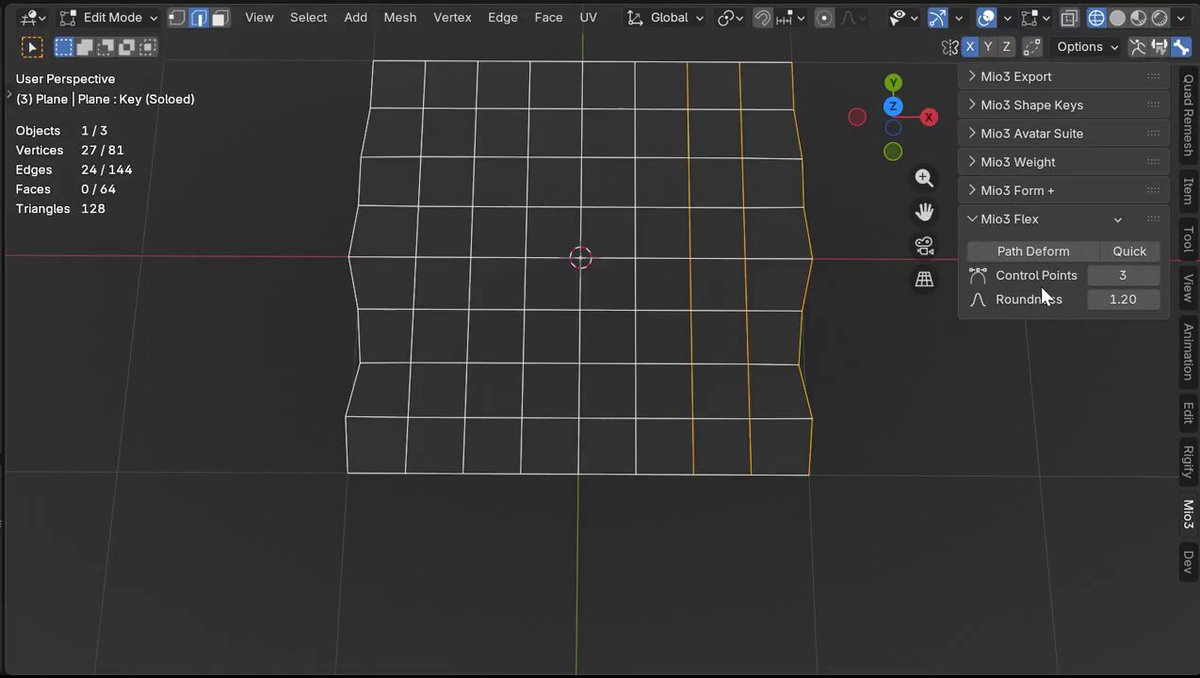Click the Path Deform button
Image resolution: width=1200 pixels, height=678 pixels.
1033,251
